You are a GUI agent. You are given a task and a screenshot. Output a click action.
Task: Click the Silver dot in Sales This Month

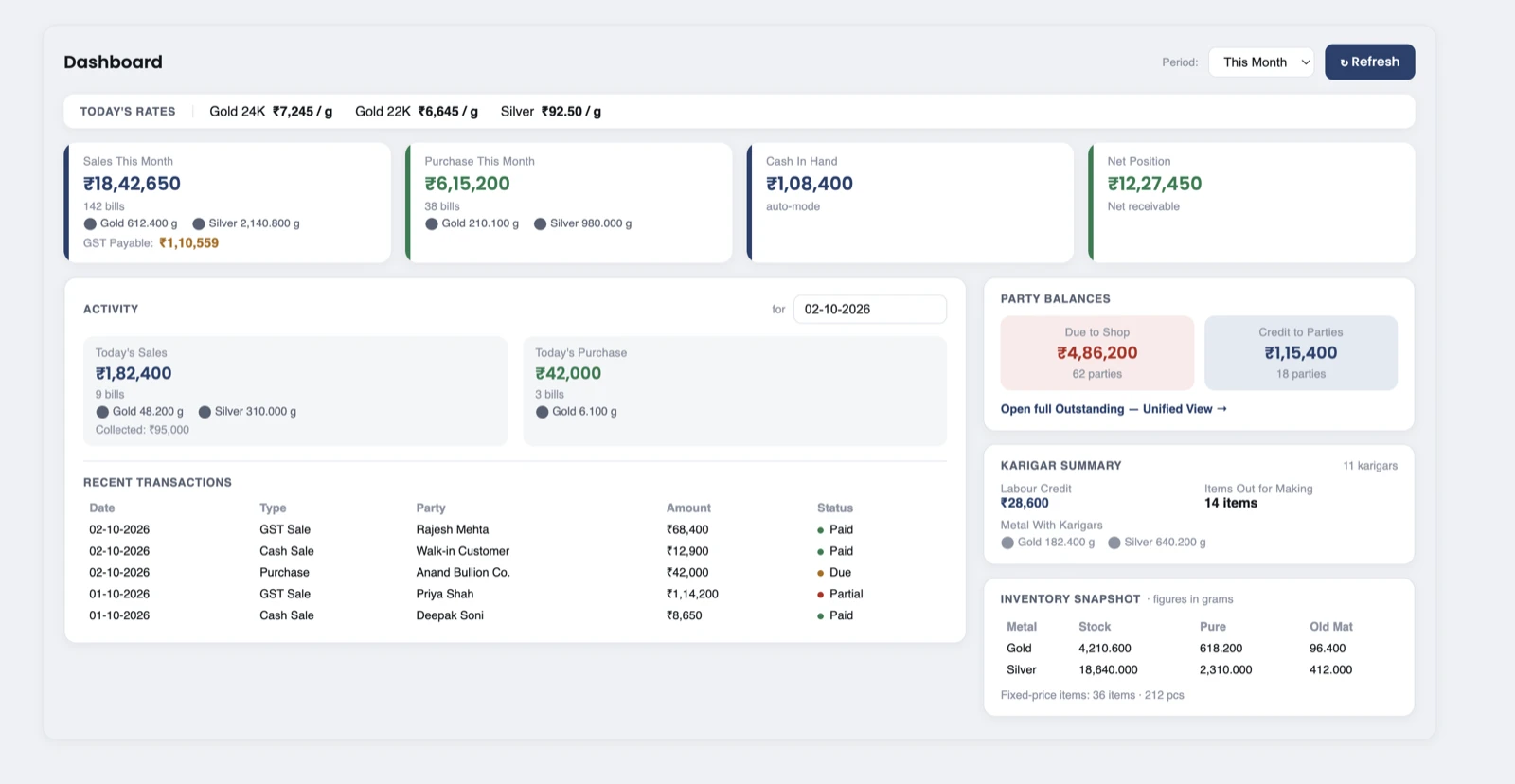click(x=199, y=223)
